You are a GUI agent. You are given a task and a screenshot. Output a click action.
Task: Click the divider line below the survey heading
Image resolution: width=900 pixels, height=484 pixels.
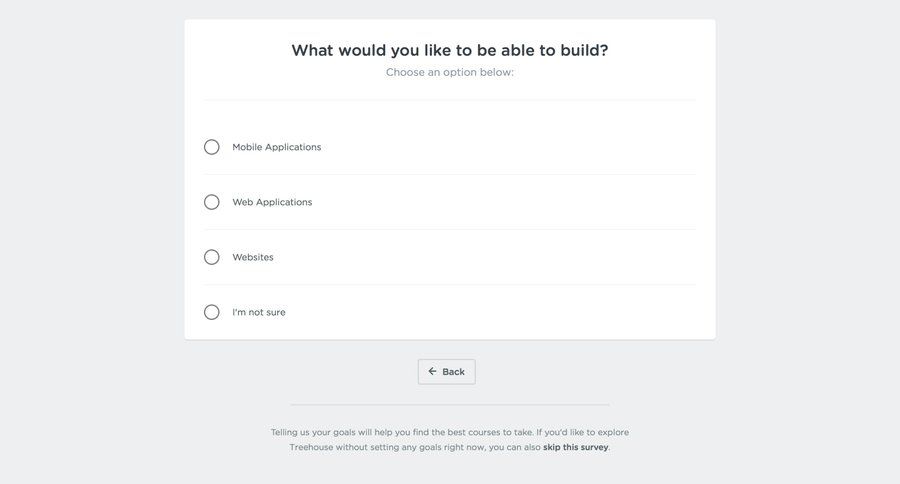pos(449,100)
